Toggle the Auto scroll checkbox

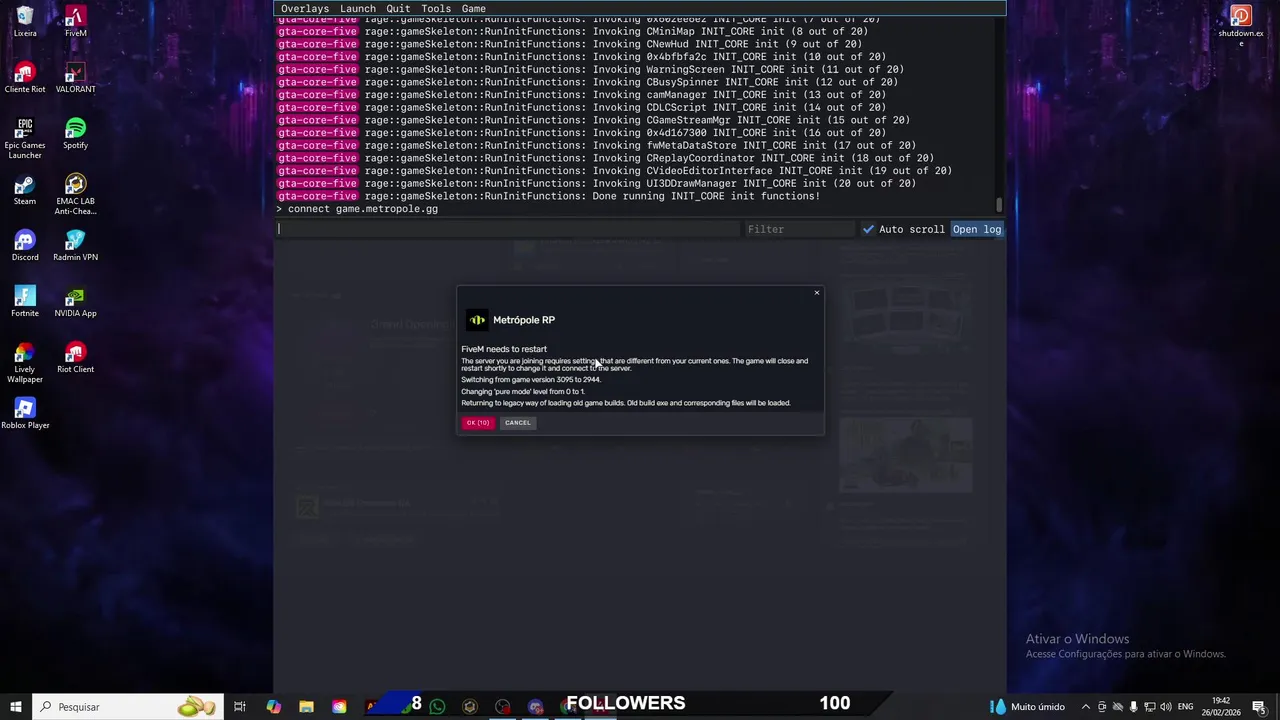(x=868, y=229)
